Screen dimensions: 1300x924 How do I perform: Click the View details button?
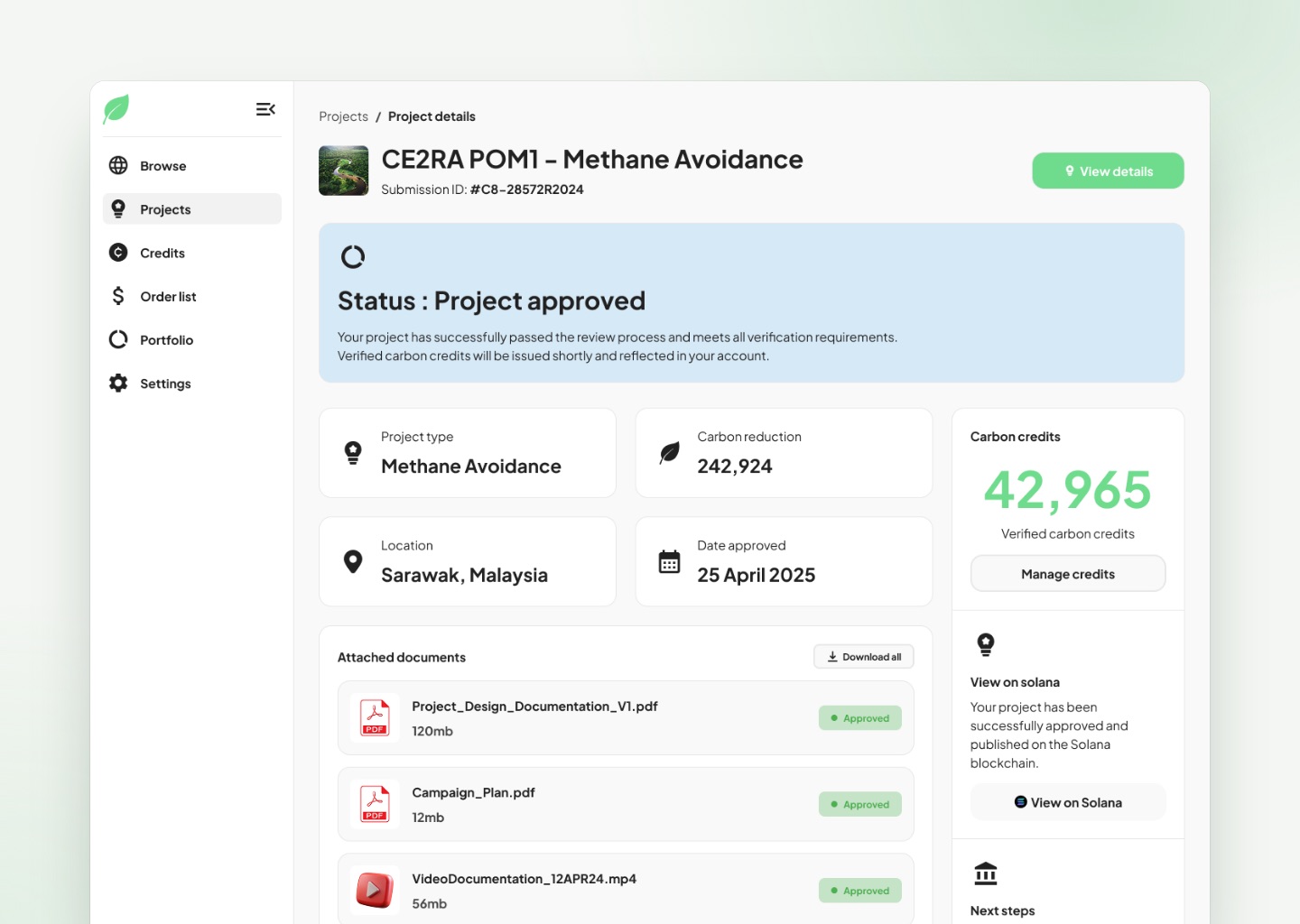pos(1108,171)
